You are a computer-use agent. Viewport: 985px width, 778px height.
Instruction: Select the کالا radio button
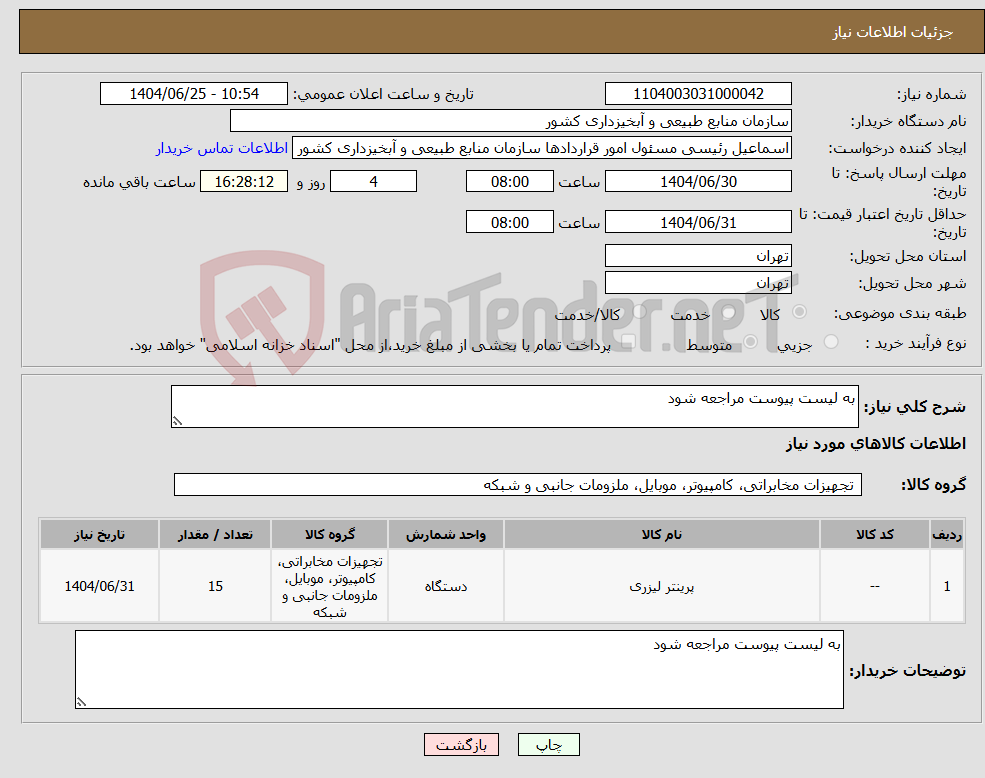pos(800,310)
